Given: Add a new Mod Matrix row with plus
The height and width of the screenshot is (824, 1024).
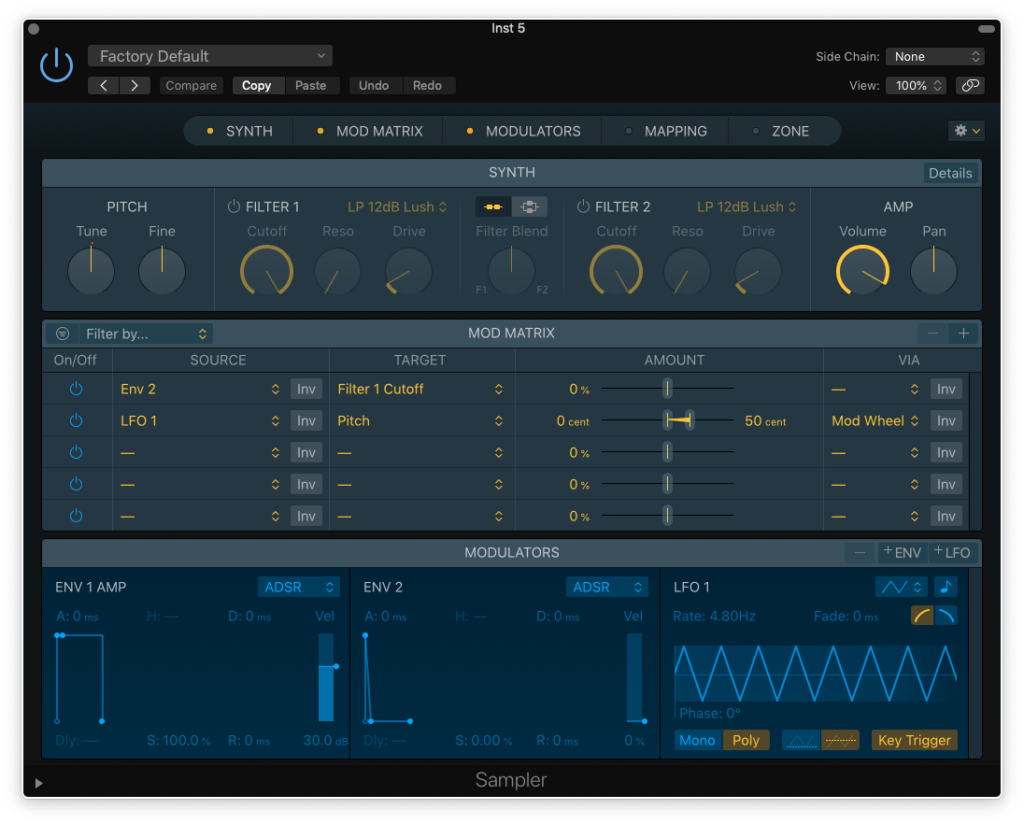Looking at the screenshot, I should pos(963,334).
